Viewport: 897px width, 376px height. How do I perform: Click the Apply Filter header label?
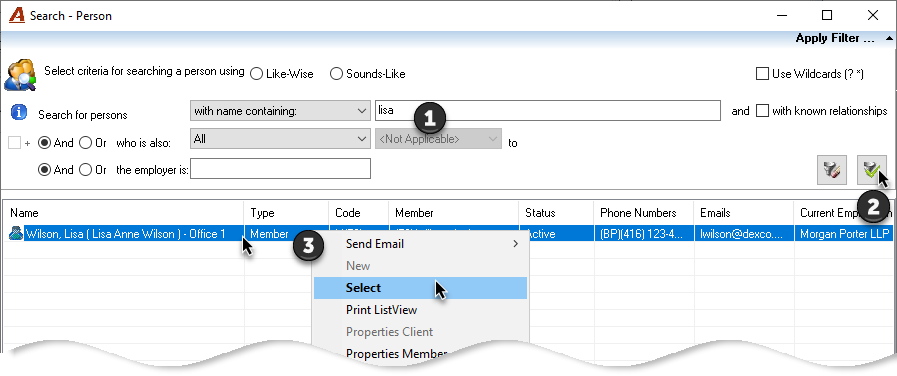[x=835, y=38]
